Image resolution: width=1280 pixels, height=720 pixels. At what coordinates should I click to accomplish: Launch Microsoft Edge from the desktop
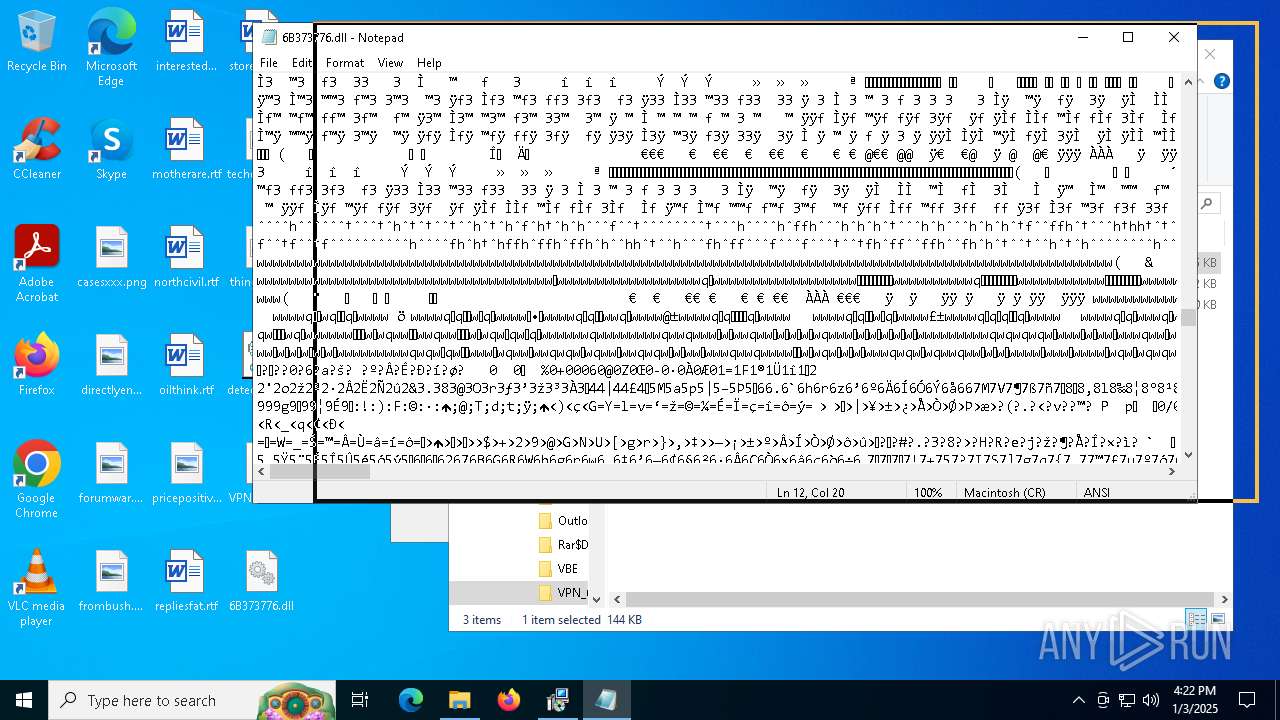coord(111,48)
